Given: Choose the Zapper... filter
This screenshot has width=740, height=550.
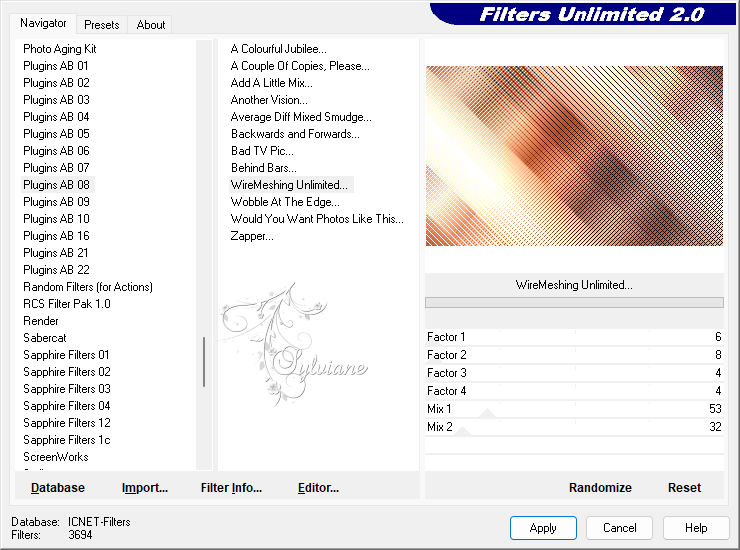Looking at the screenshot, I should 252,236.
